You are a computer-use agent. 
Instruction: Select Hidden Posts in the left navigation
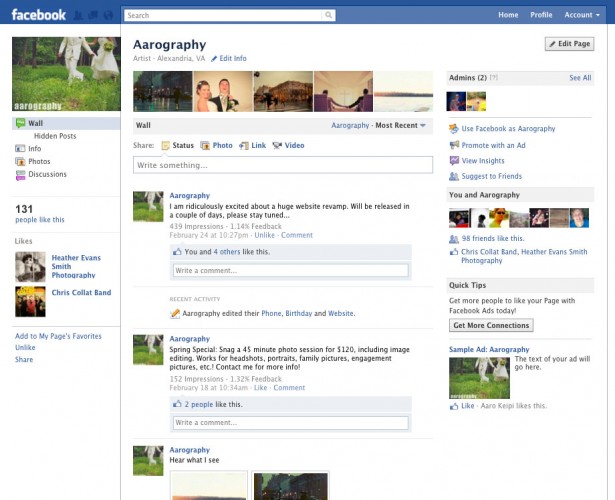(55, 136)
